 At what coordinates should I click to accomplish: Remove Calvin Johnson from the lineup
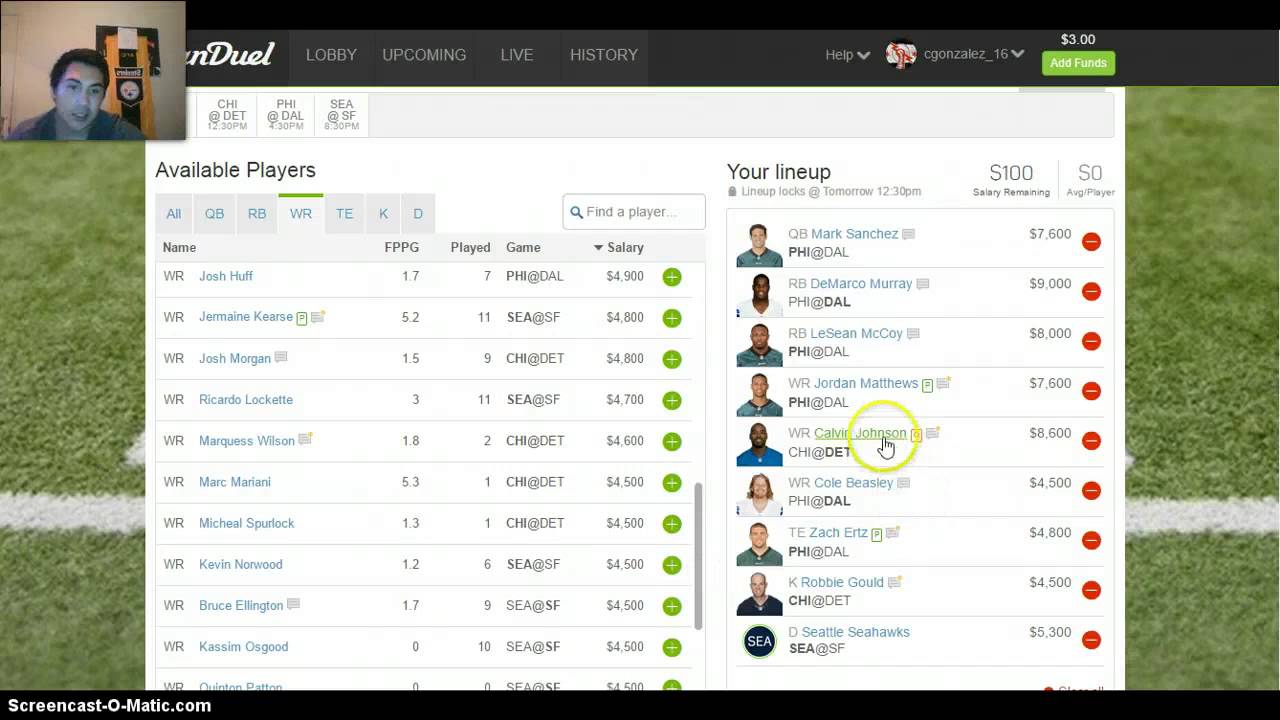pos(1091,440)
